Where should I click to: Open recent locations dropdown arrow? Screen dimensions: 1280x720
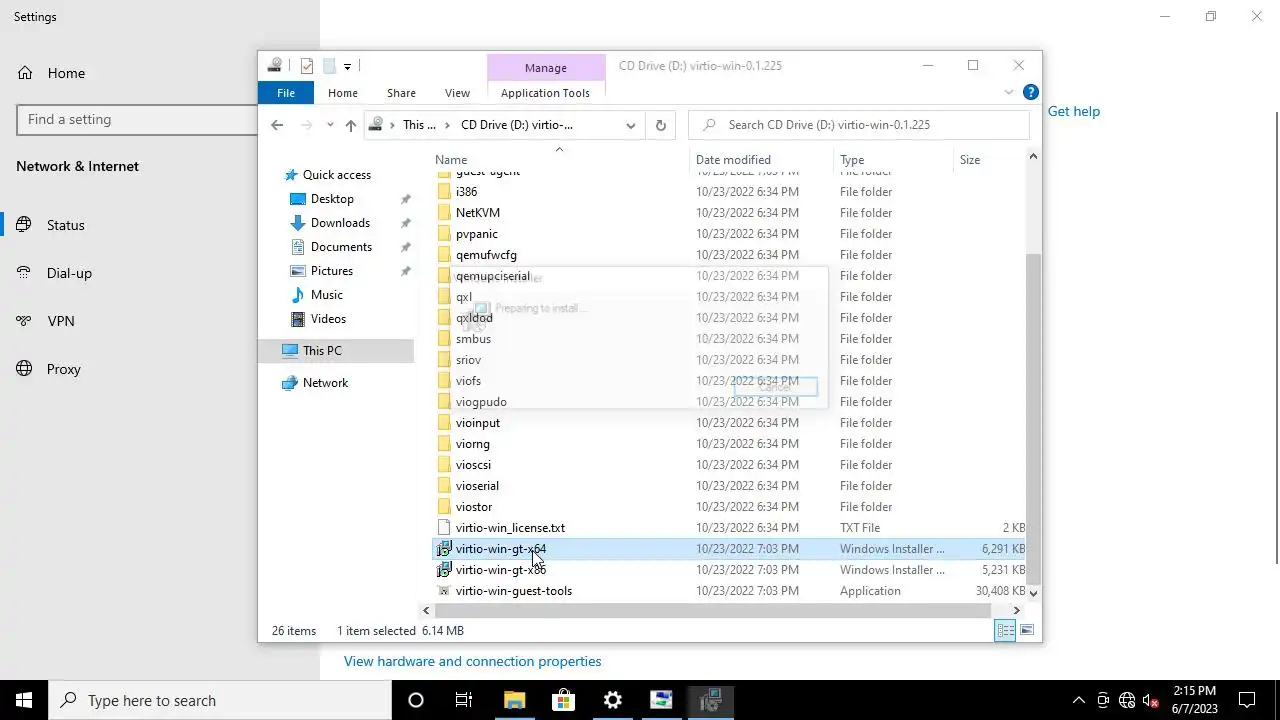[x=330, y=125]
